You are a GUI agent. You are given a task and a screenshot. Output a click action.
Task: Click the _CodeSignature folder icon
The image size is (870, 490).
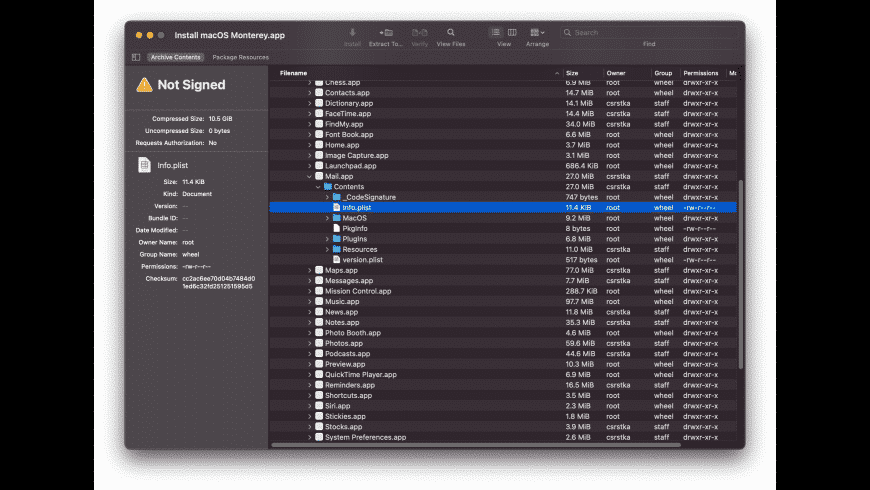pos(337,197)
